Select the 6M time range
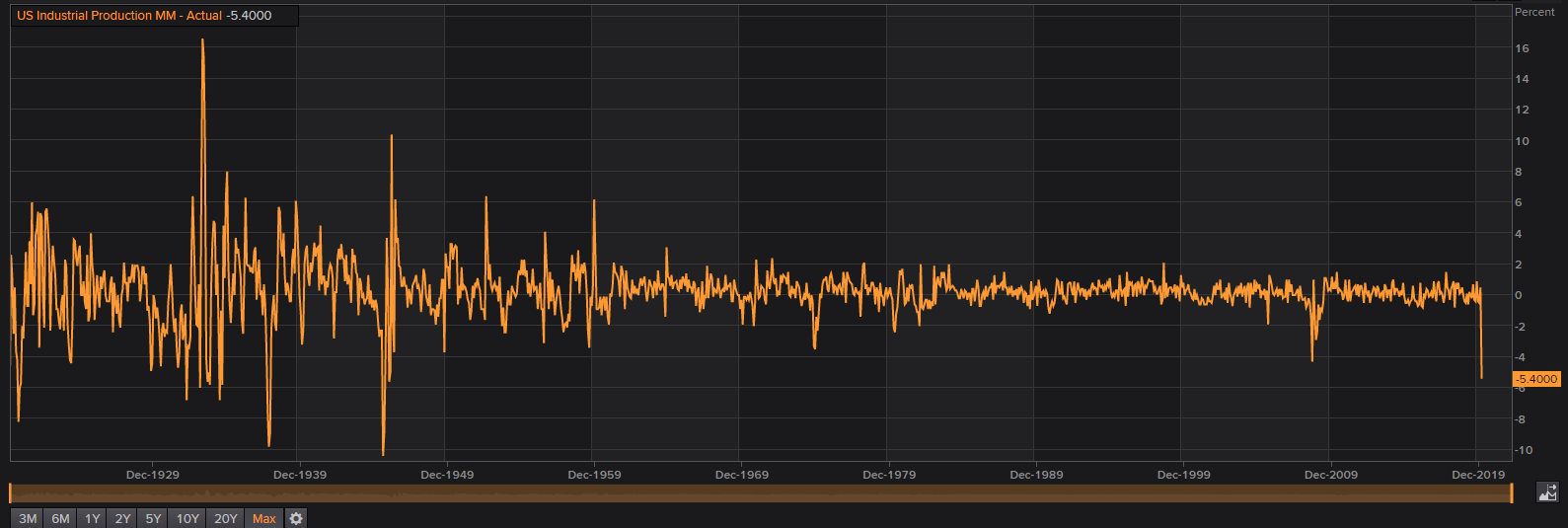Image resolution: width=1568 pixels, height=528 pixels. click(60, 518)
